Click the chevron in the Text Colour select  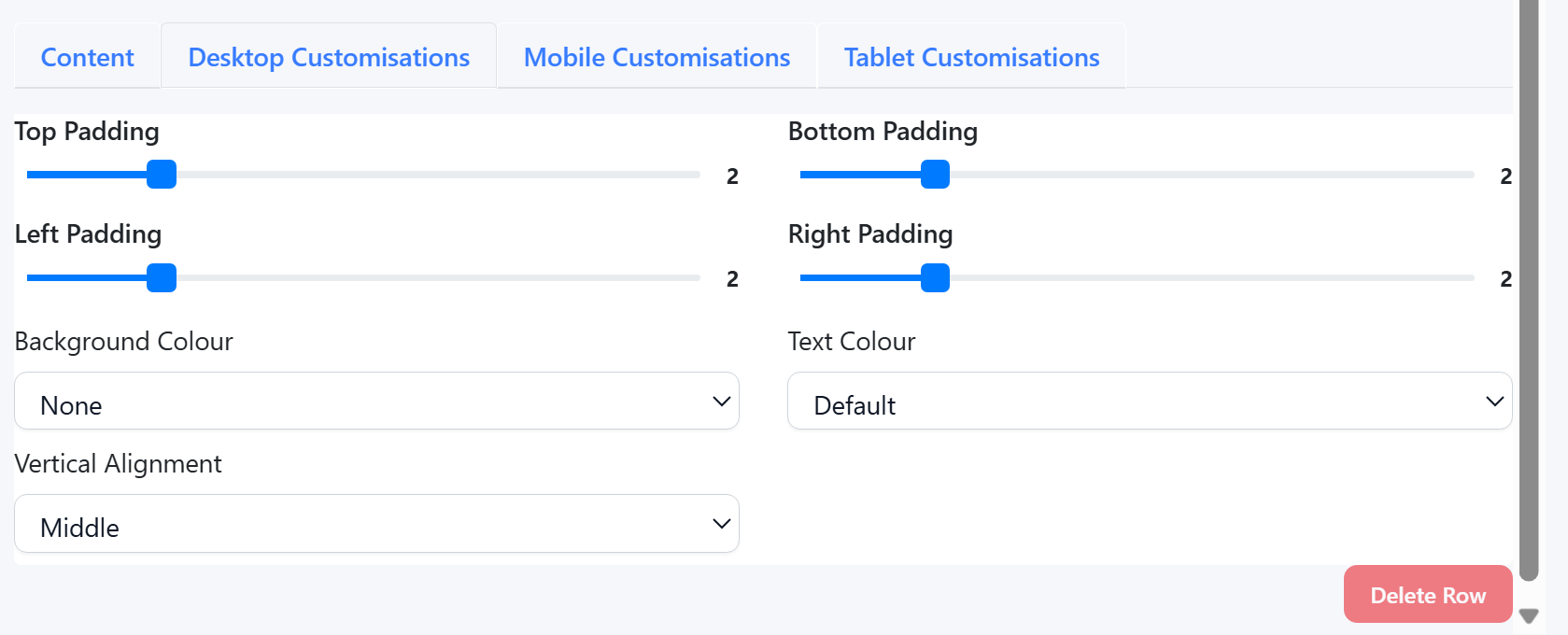(1494, 402)
